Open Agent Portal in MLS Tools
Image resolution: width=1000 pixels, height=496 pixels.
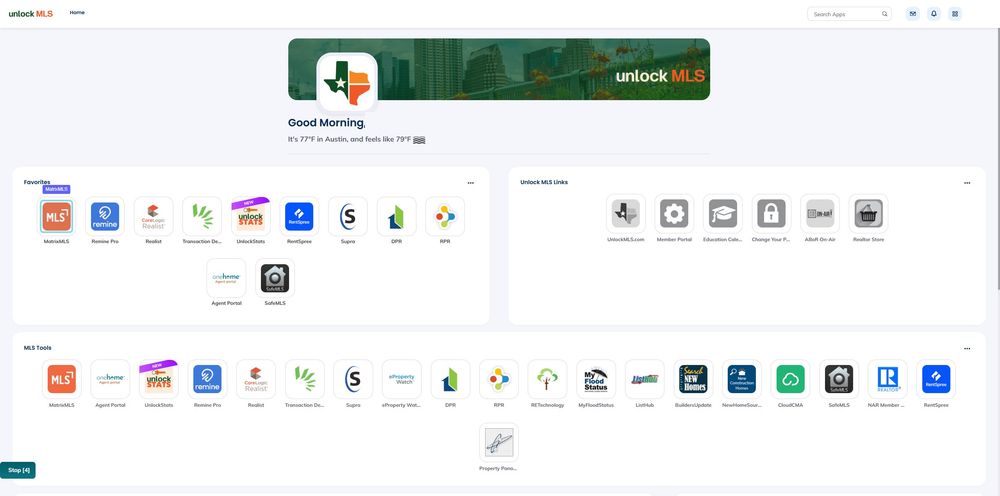(x=110, y=379)
